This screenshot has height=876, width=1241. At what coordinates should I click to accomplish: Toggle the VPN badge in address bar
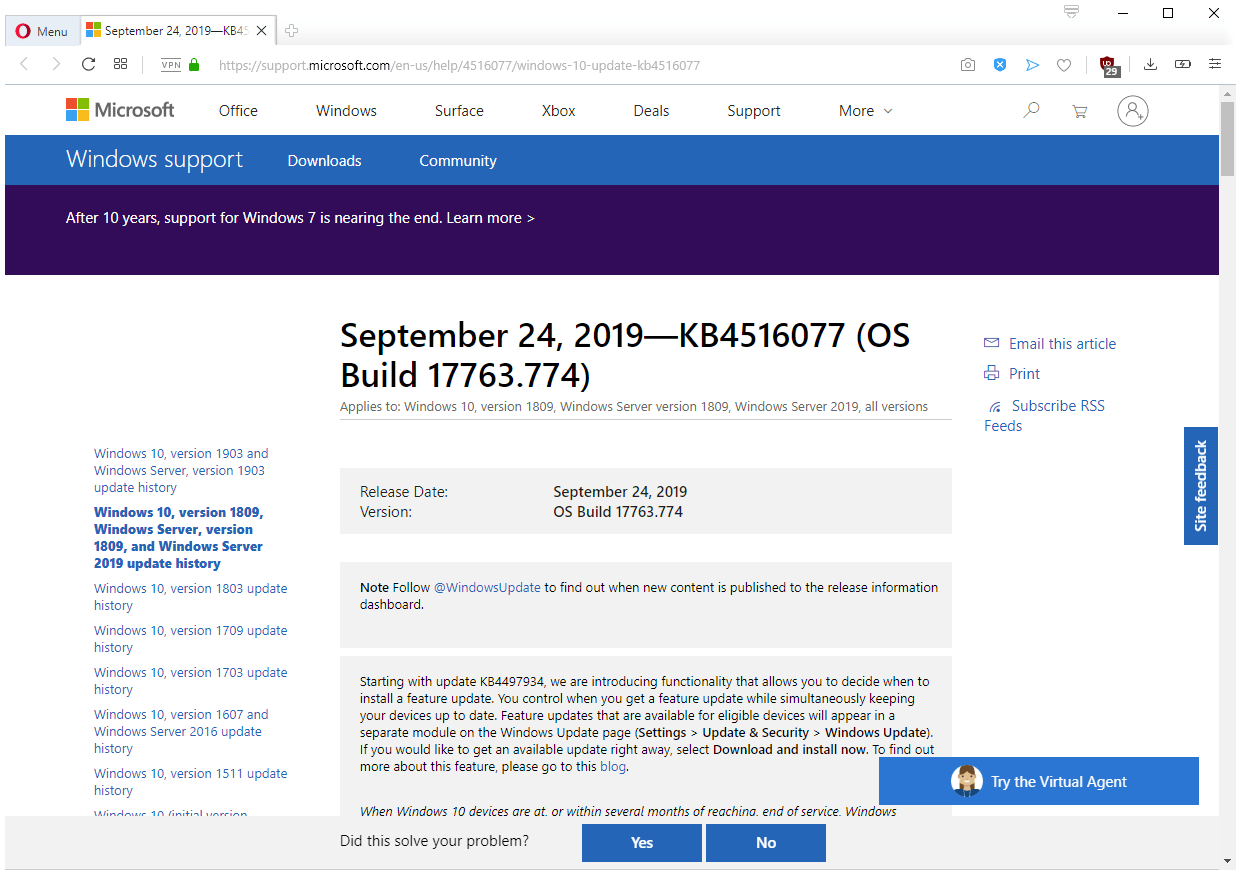point(171,65)
